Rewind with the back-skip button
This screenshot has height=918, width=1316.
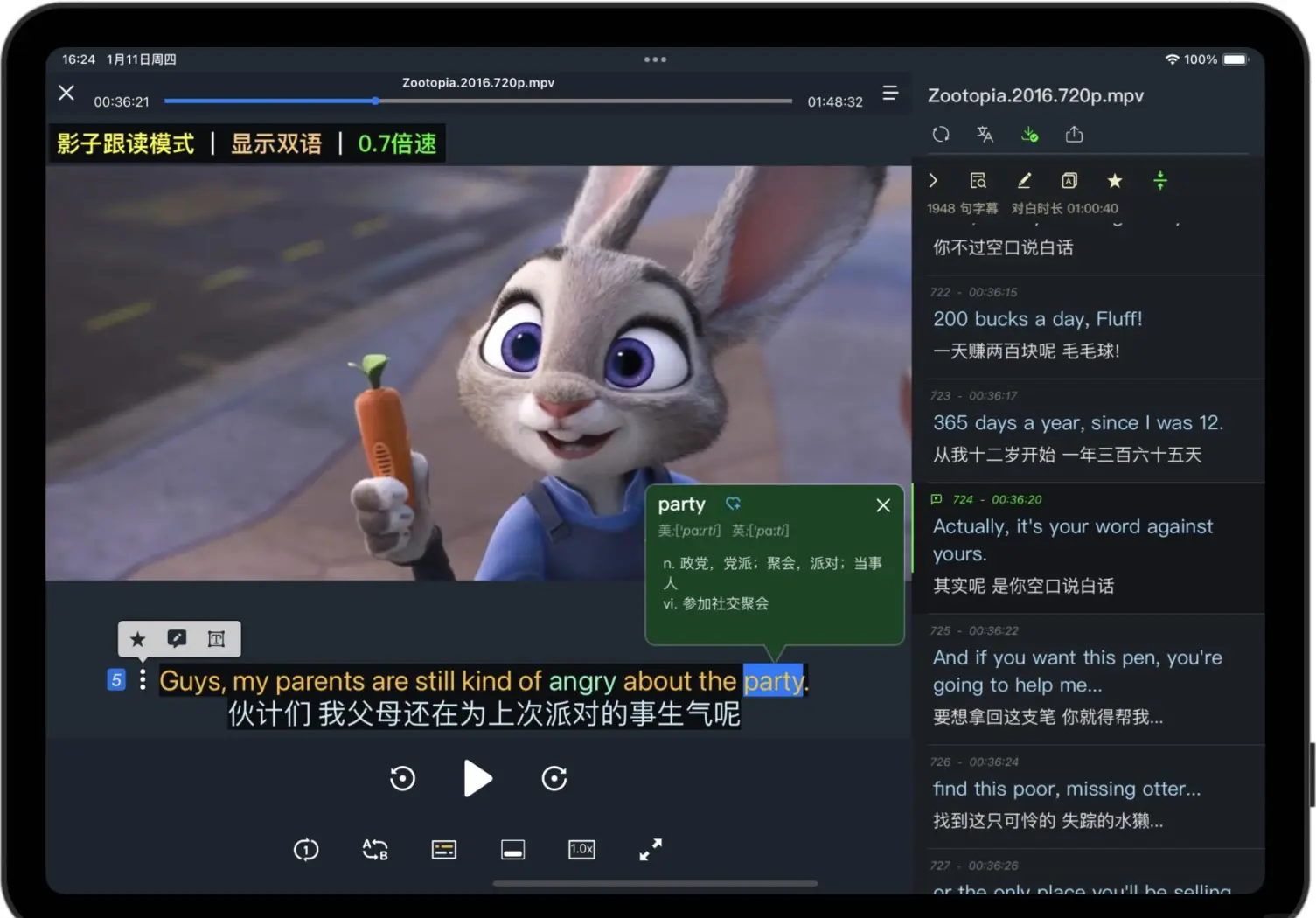click(x=402, y=778)
